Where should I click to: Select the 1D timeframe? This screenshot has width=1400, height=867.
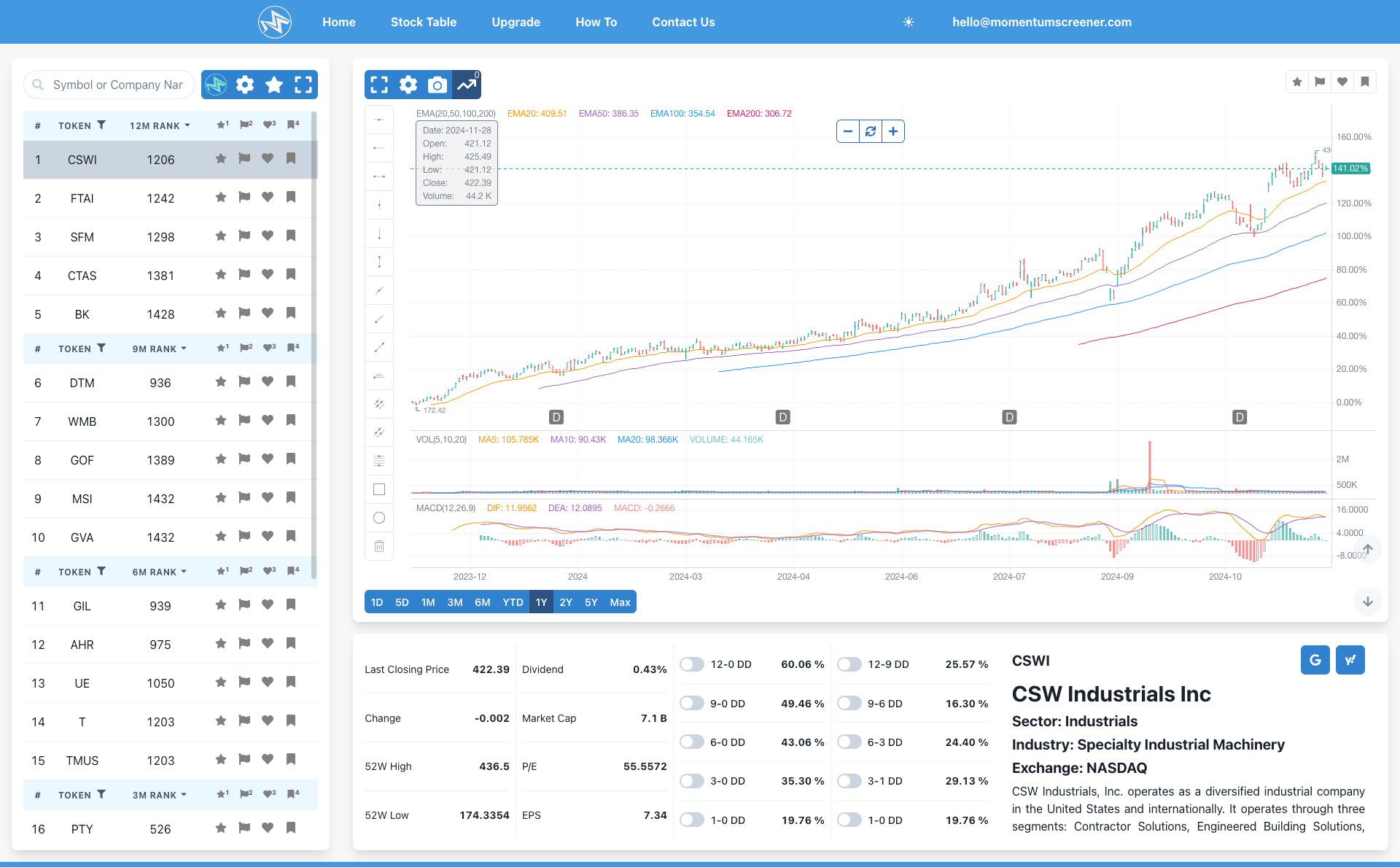click(377, 602)
